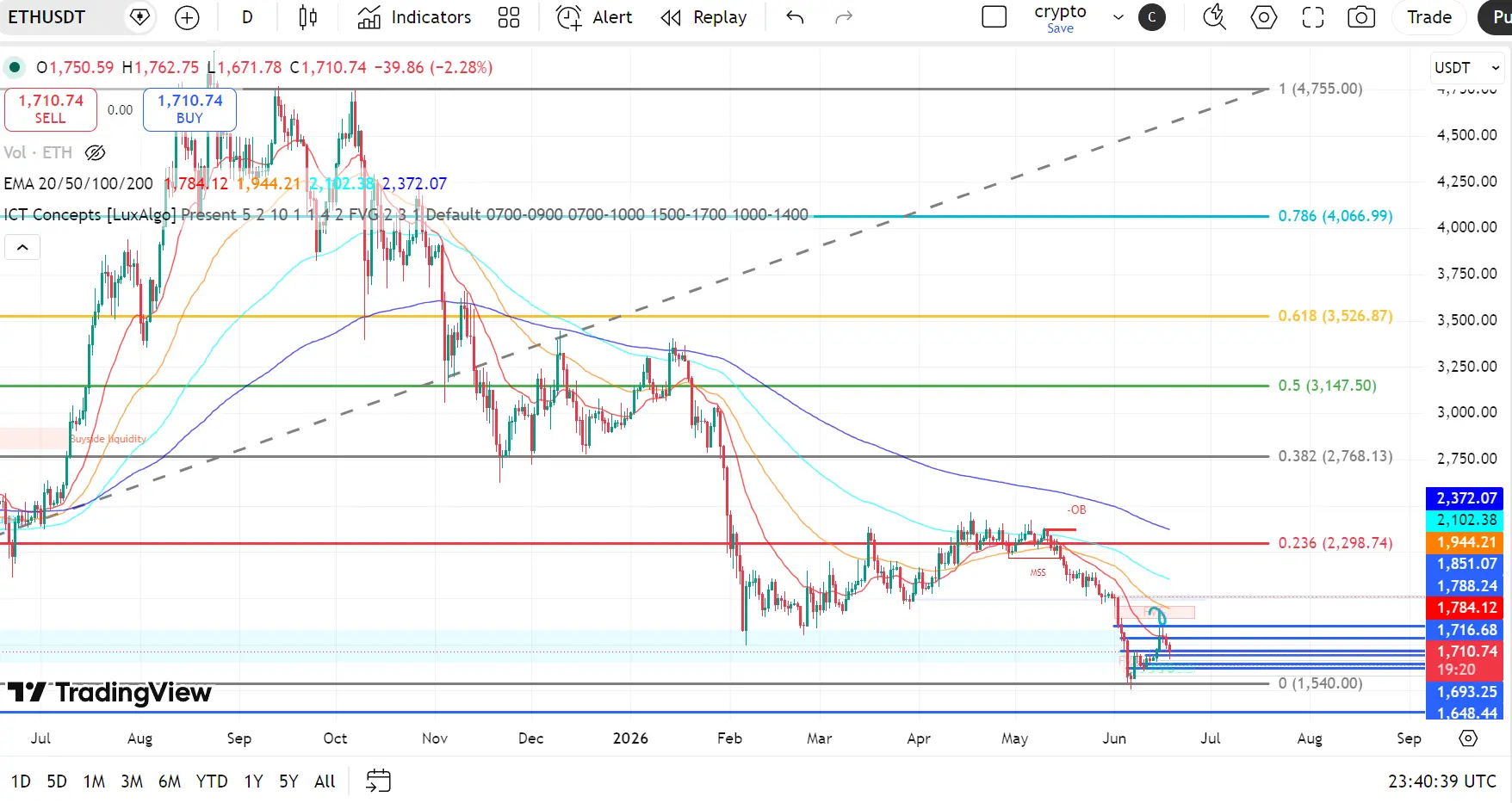This screenshot has width=1512, height=803.
Task: Select the chart layout square icon
Action: tap(995, 17)
